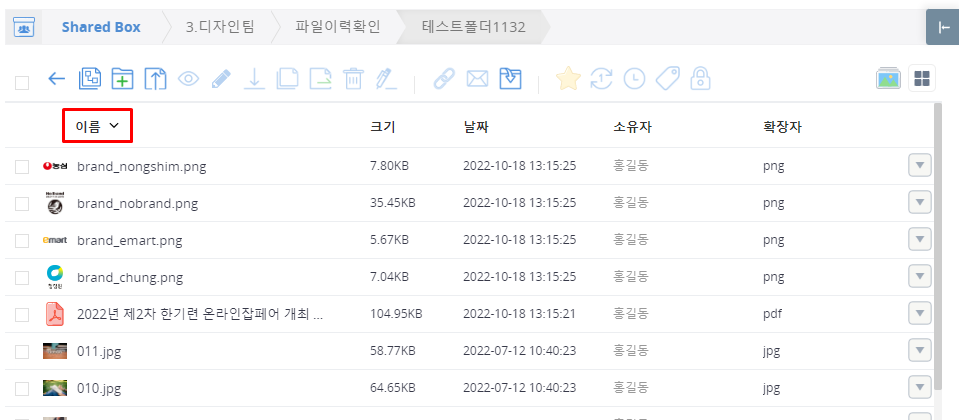The width and height of the screenshot is (959, 420).
Task: Click the 104.95KB size cell
Action: 396,314
